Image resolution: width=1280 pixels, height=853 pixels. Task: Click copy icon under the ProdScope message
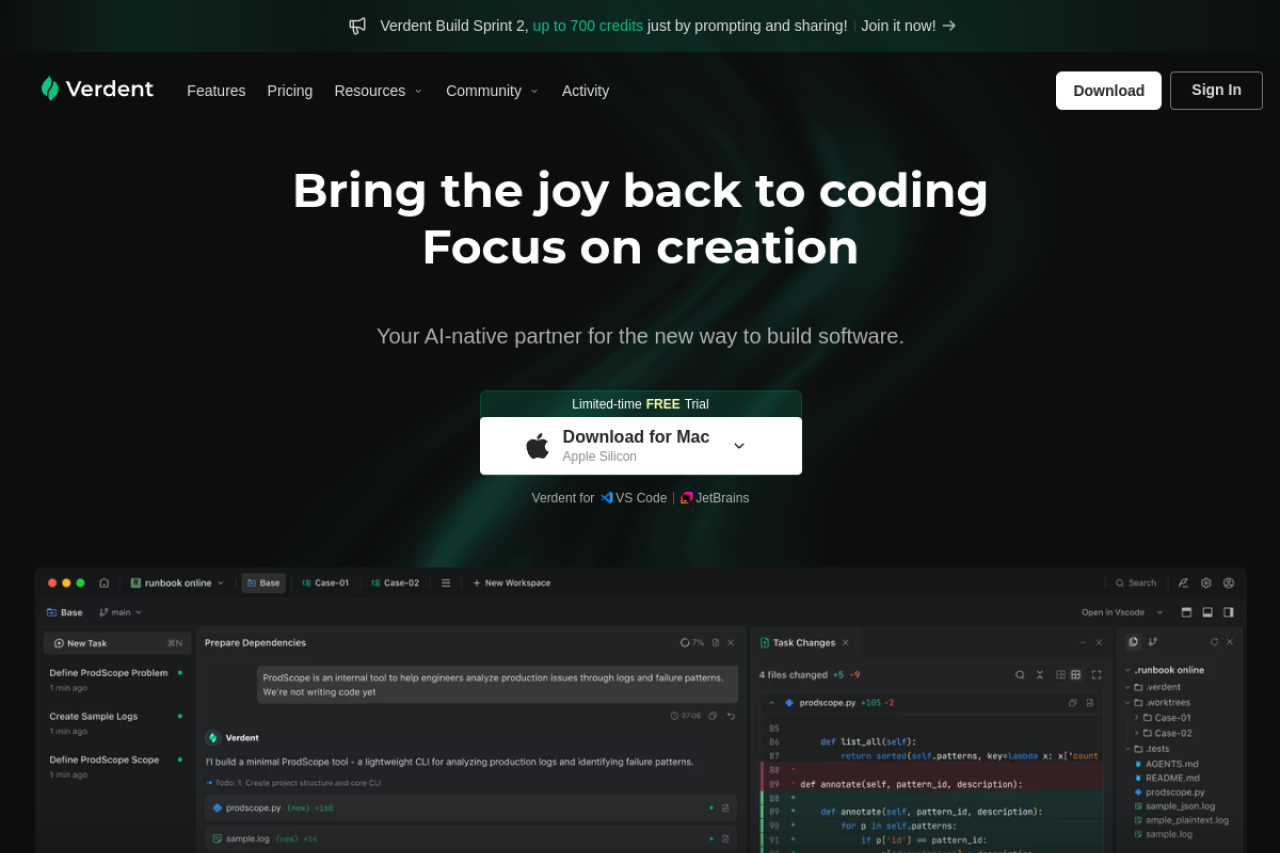click(x=713, y=716)
